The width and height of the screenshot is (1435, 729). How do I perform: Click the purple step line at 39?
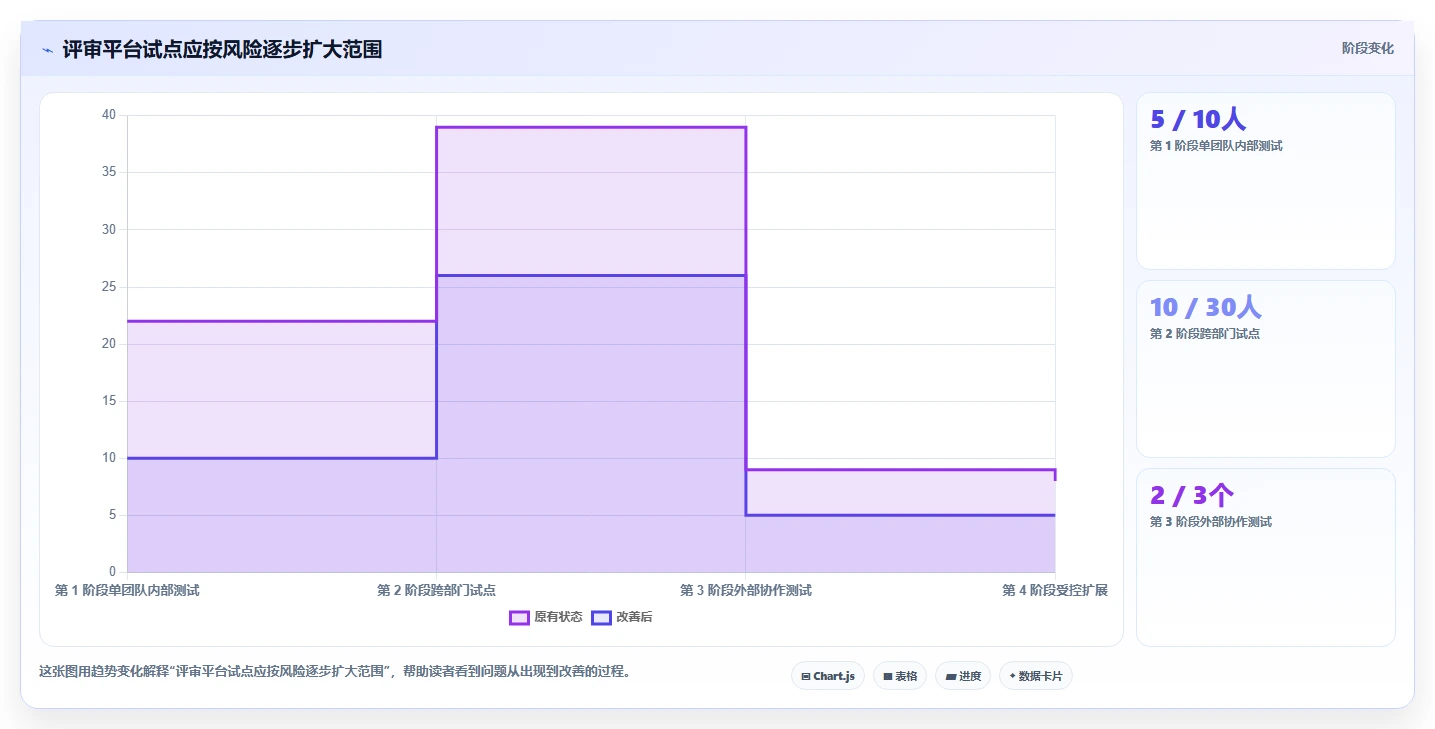591,127
